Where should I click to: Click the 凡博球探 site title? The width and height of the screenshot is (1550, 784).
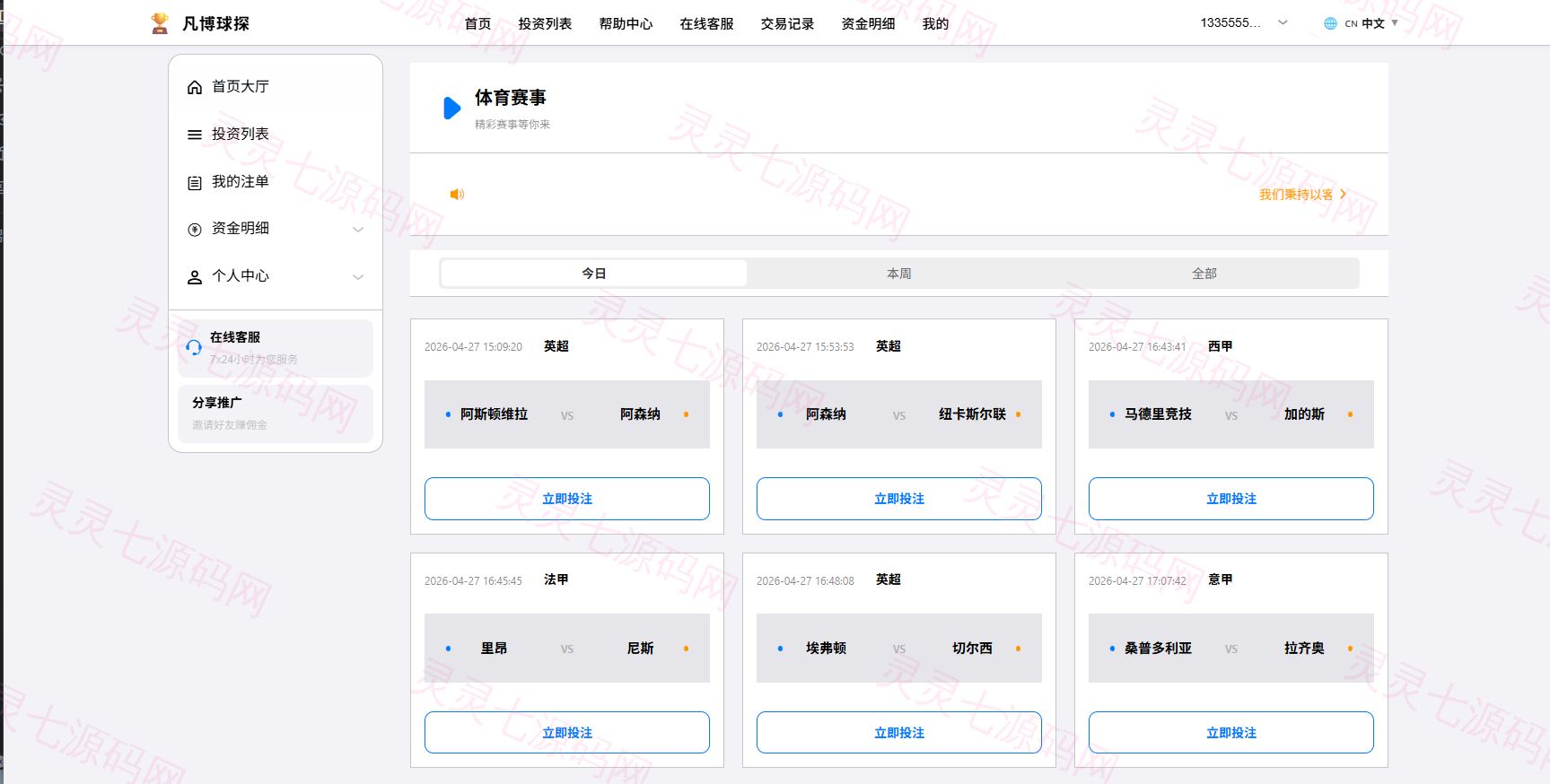[215, 23]
